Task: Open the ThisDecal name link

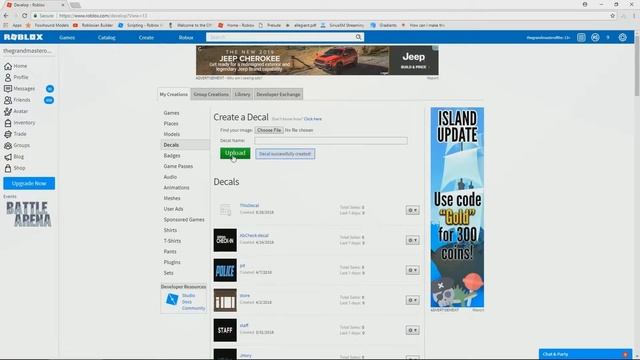Action: coord(249,206)
